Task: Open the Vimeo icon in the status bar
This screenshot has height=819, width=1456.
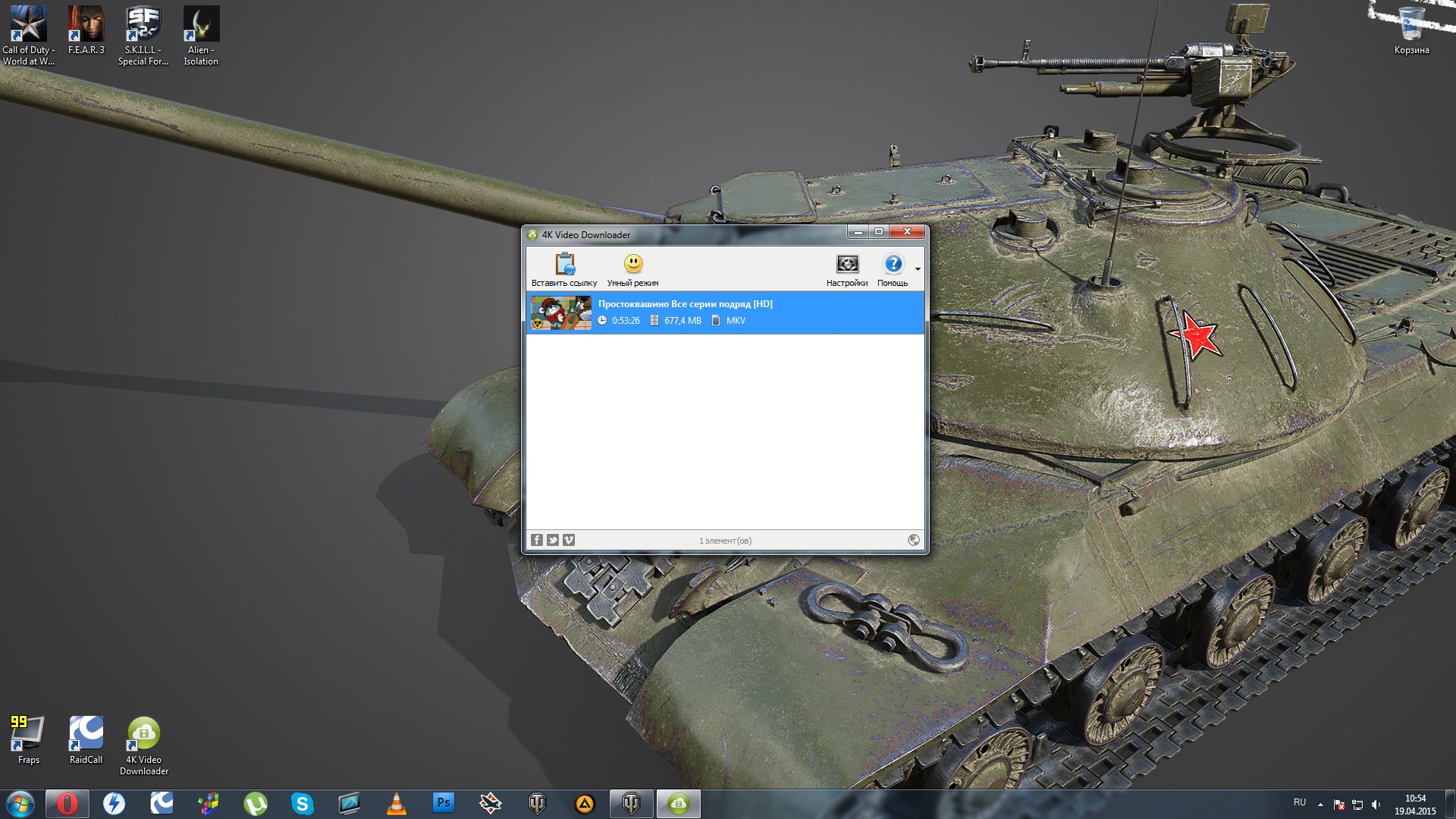Action: [x=569, y=540]
